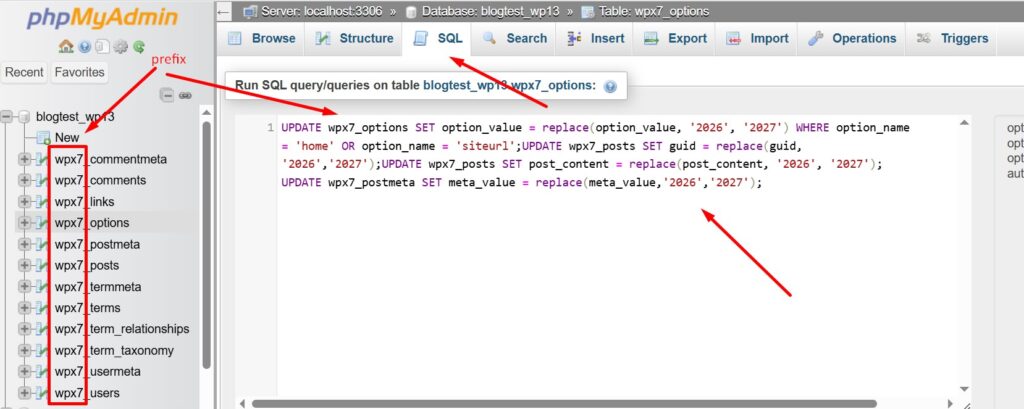
Task: Expand the wpx7_term_taxonomy table node
Action: [25, 350]
